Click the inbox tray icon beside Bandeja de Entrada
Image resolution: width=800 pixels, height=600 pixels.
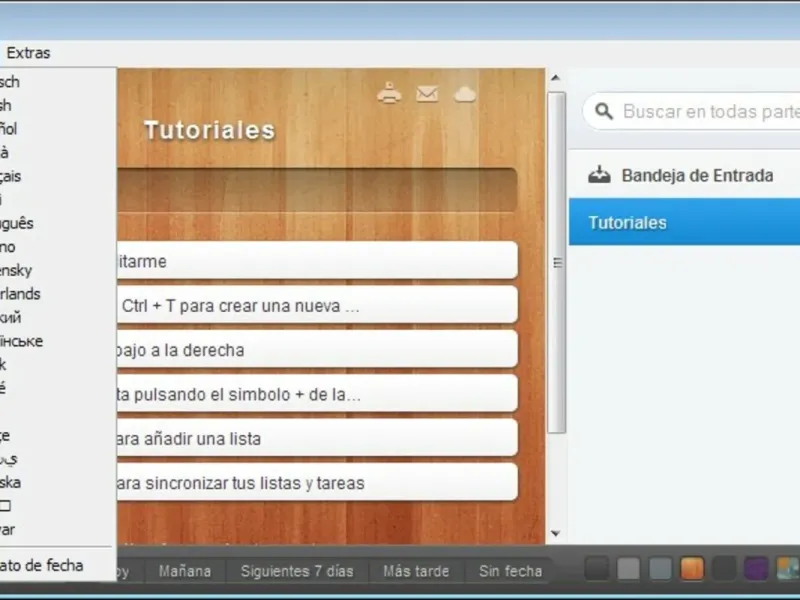point(599,175)
